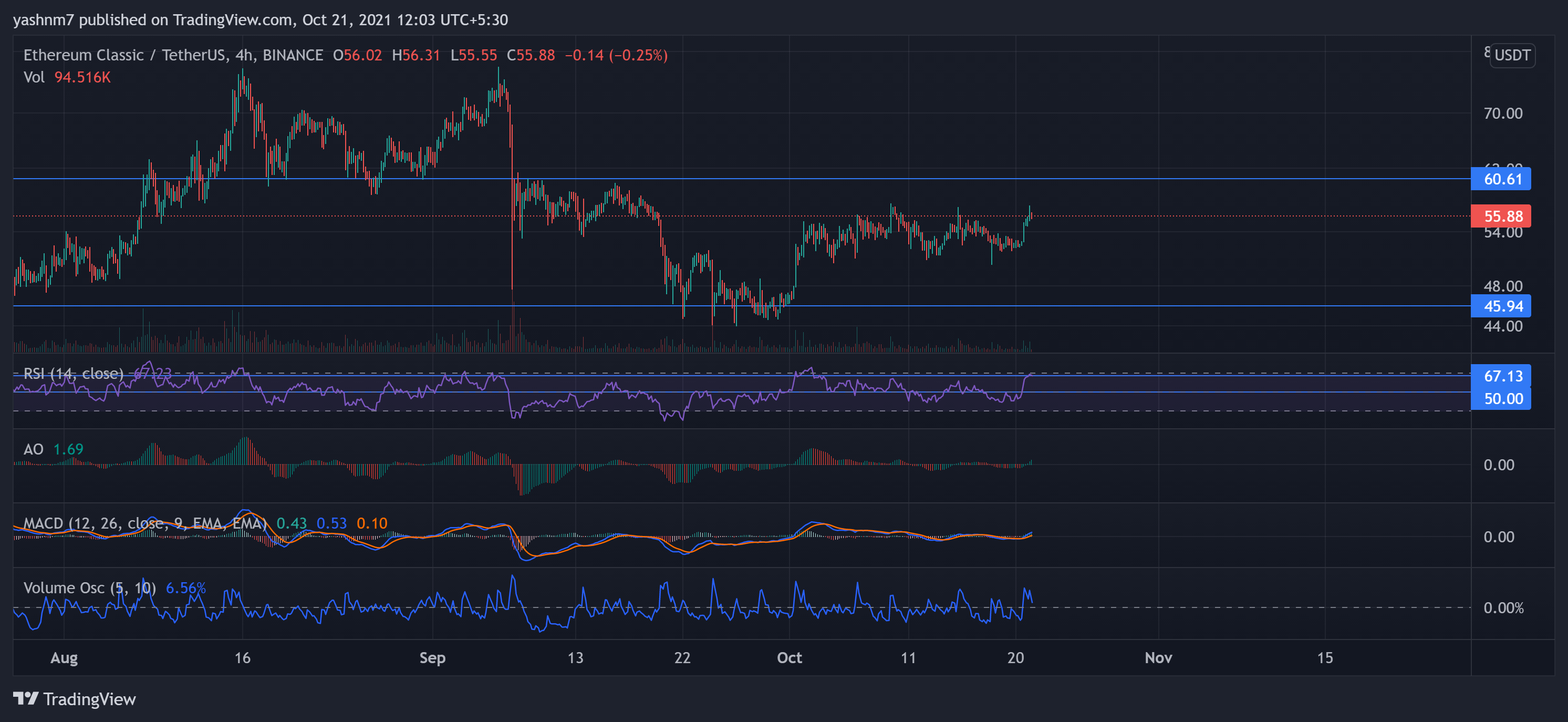Click the Vol 94.516K indicator label
Screen dimensions: 1568x722
67,77
